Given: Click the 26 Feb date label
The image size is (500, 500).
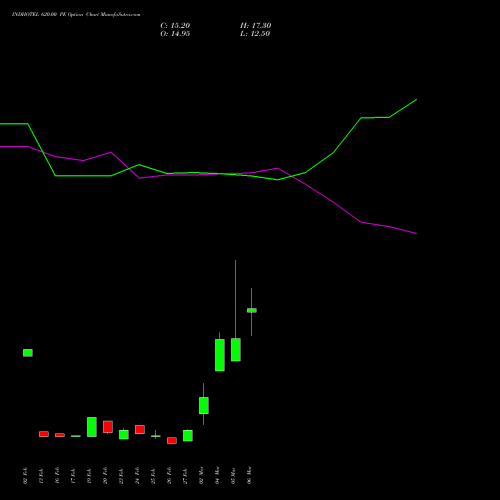Looking at the screenshot, I should (169, 476).
